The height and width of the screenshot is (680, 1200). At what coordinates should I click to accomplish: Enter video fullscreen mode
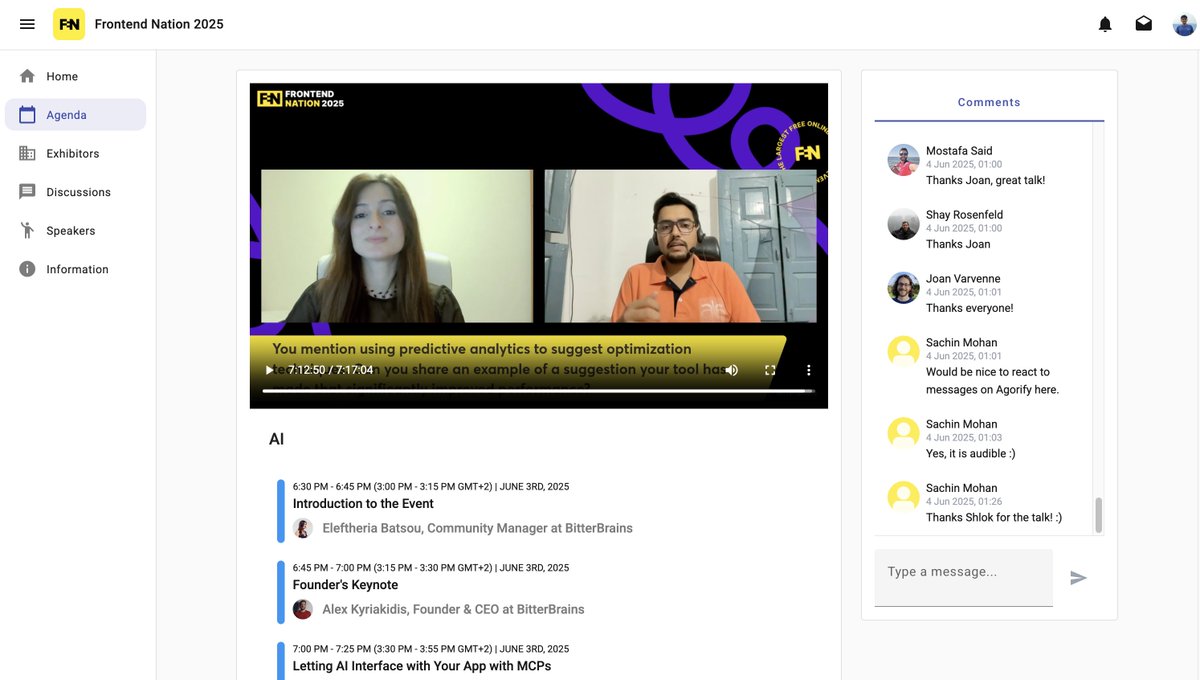770,370
